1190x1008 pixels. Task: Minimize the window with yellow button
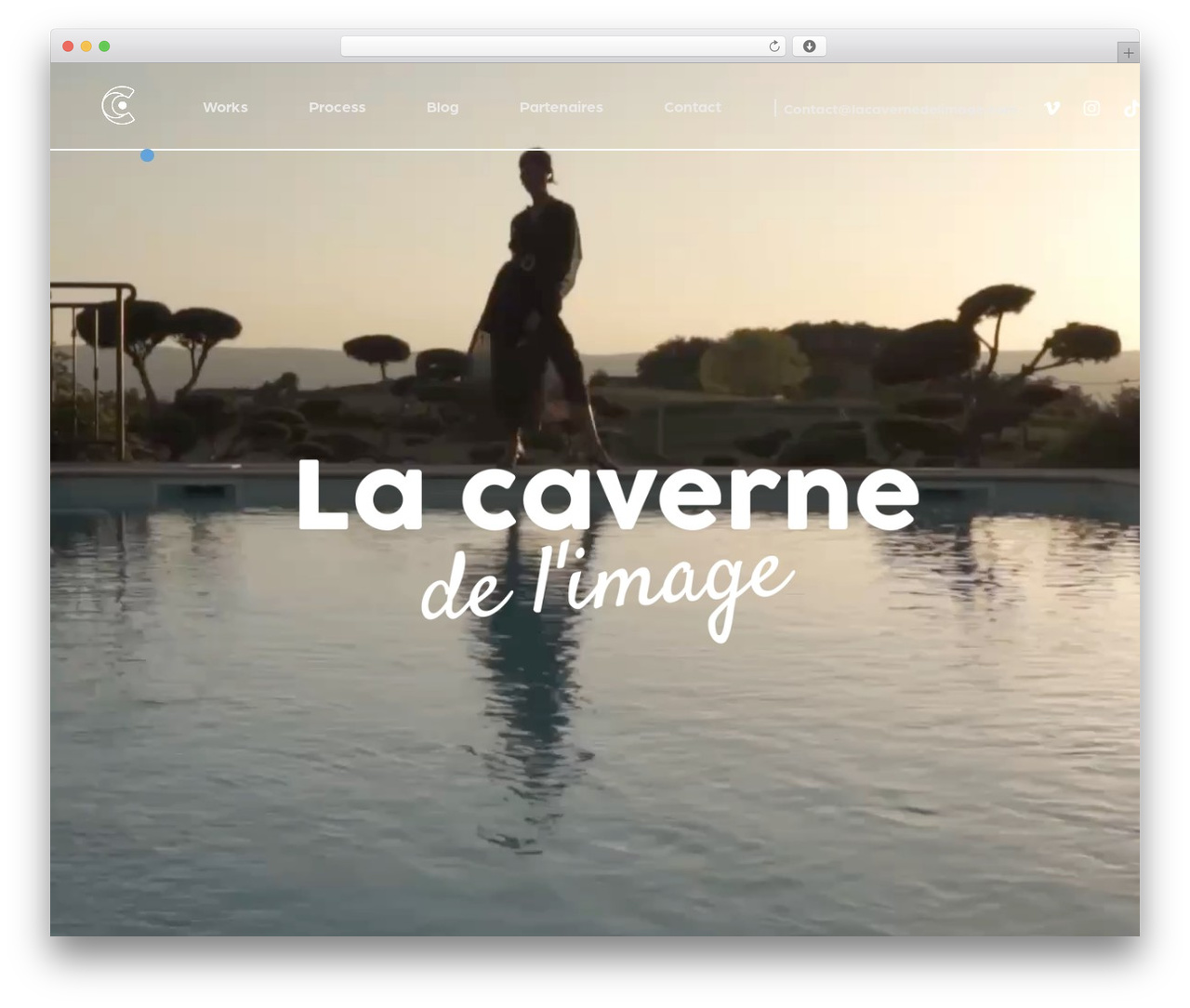[x=86, y=46]
